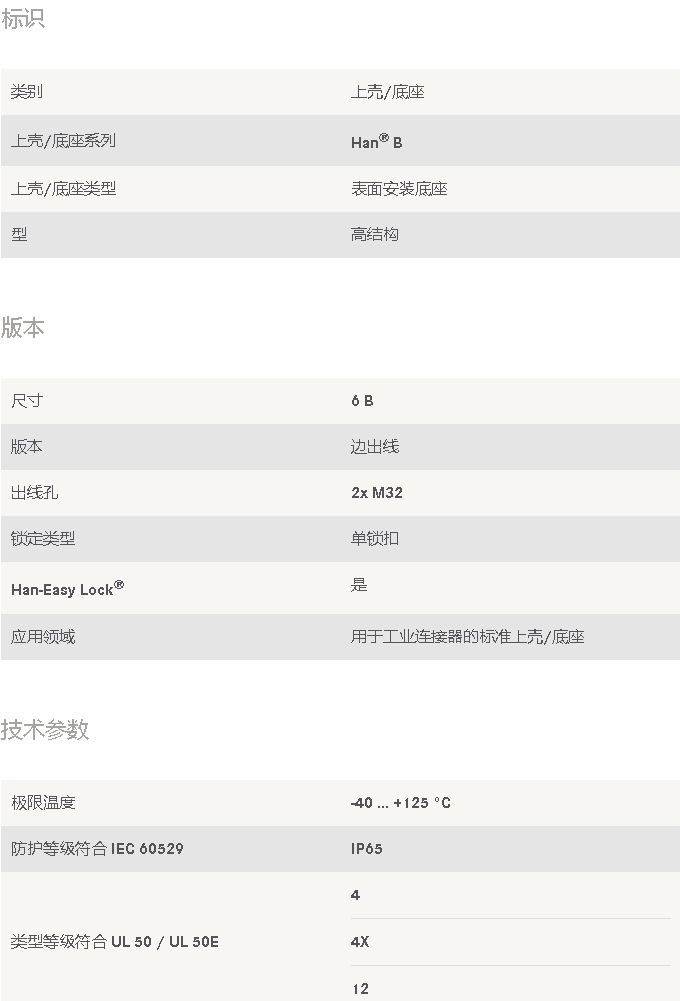Screen dimensions: 680x1001
Task: Click the 防护等级符合 IEC 60529 label
Action: coord(97,849)
